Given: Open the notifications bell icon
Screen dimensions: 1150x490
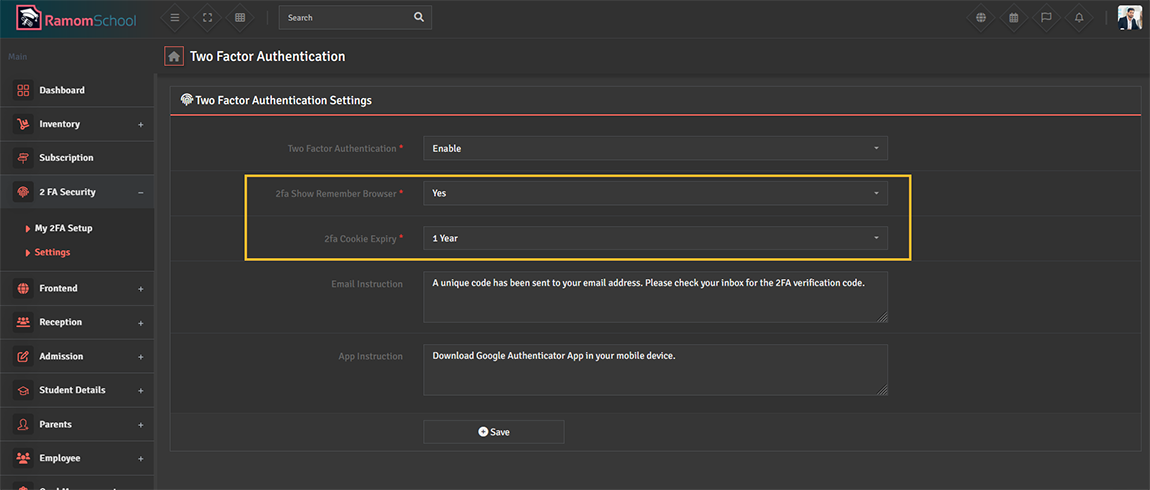Looking at the screenshot, I should 1079,18.
